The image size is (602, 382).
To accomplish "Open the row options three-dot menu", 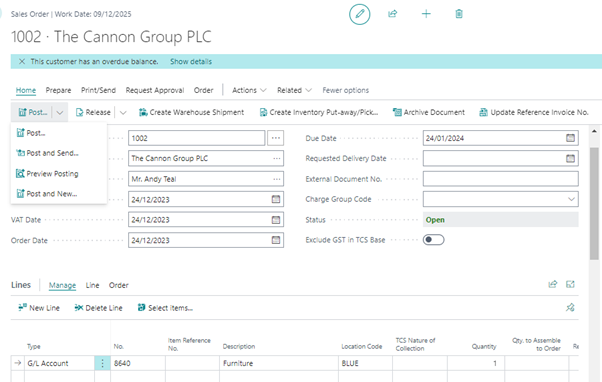I will click(x=103, y=363).
